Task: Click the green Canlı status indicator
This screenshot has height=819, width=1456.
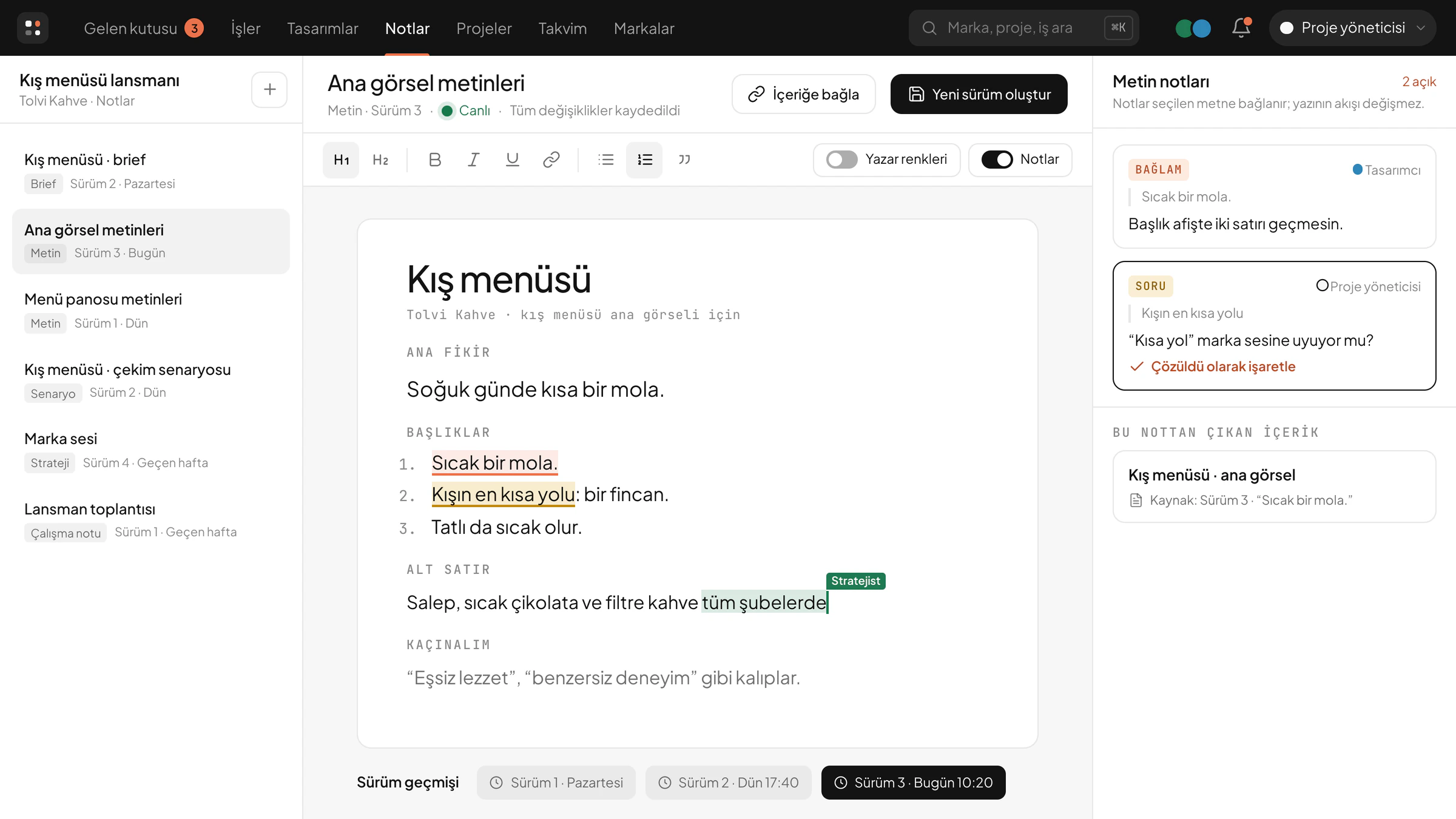Action: [466, 110]
